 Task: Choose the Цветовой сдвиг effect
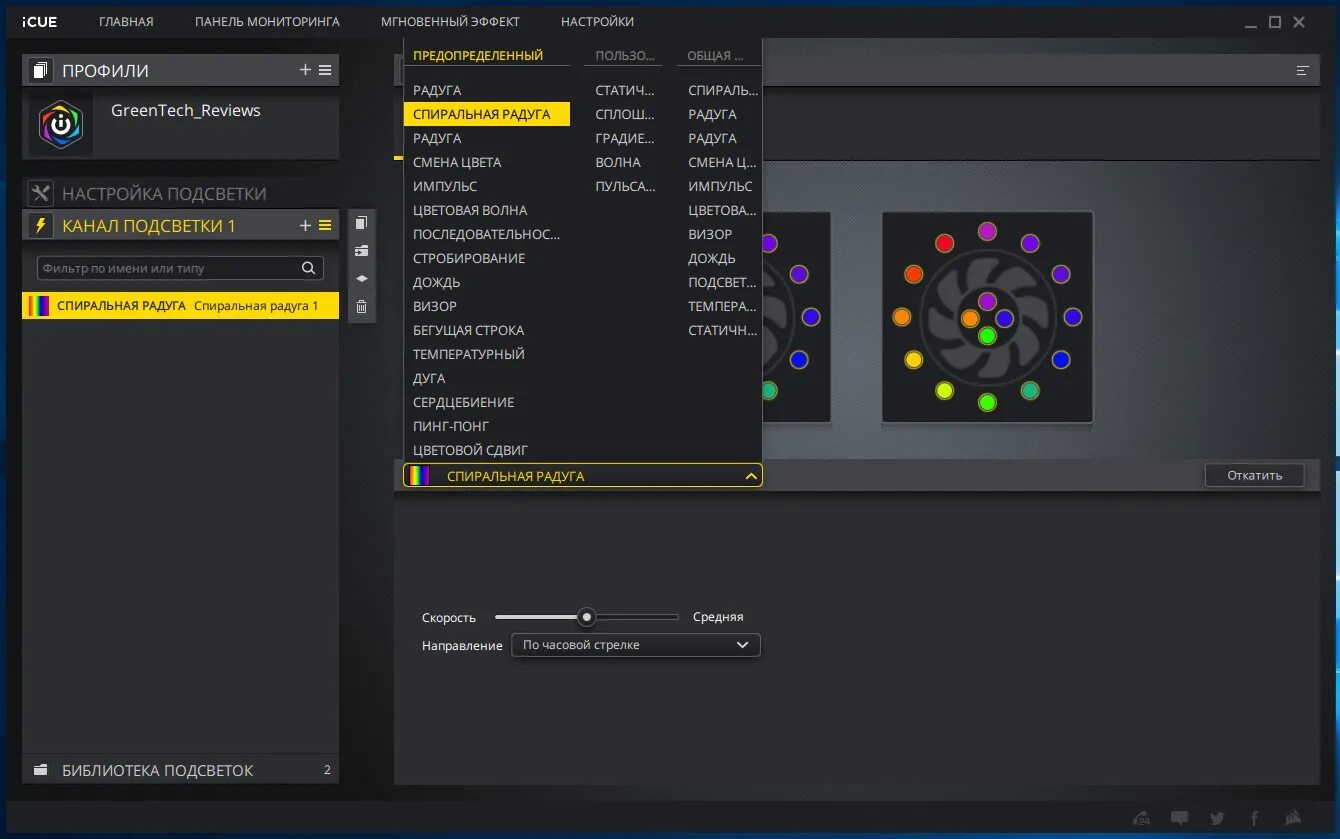tap(470, 450)
